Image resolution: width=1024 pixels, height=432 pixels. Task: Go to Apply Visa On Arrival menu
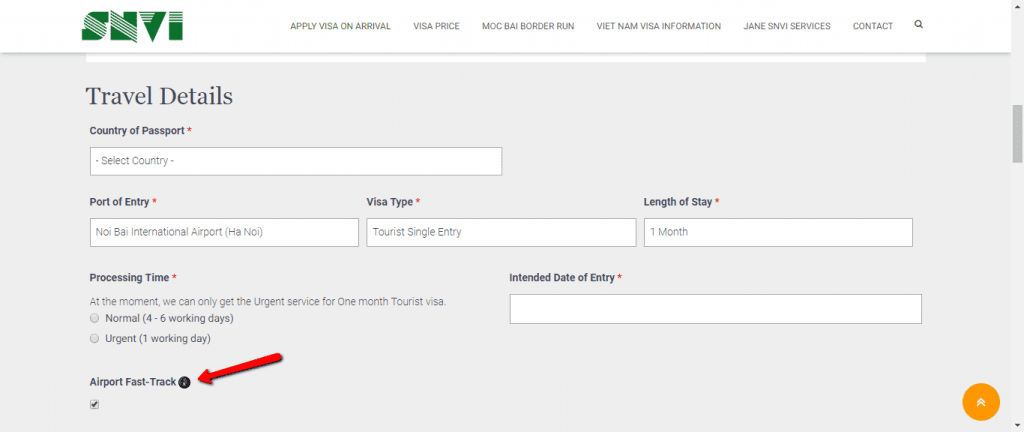click(x=341, y=26)
